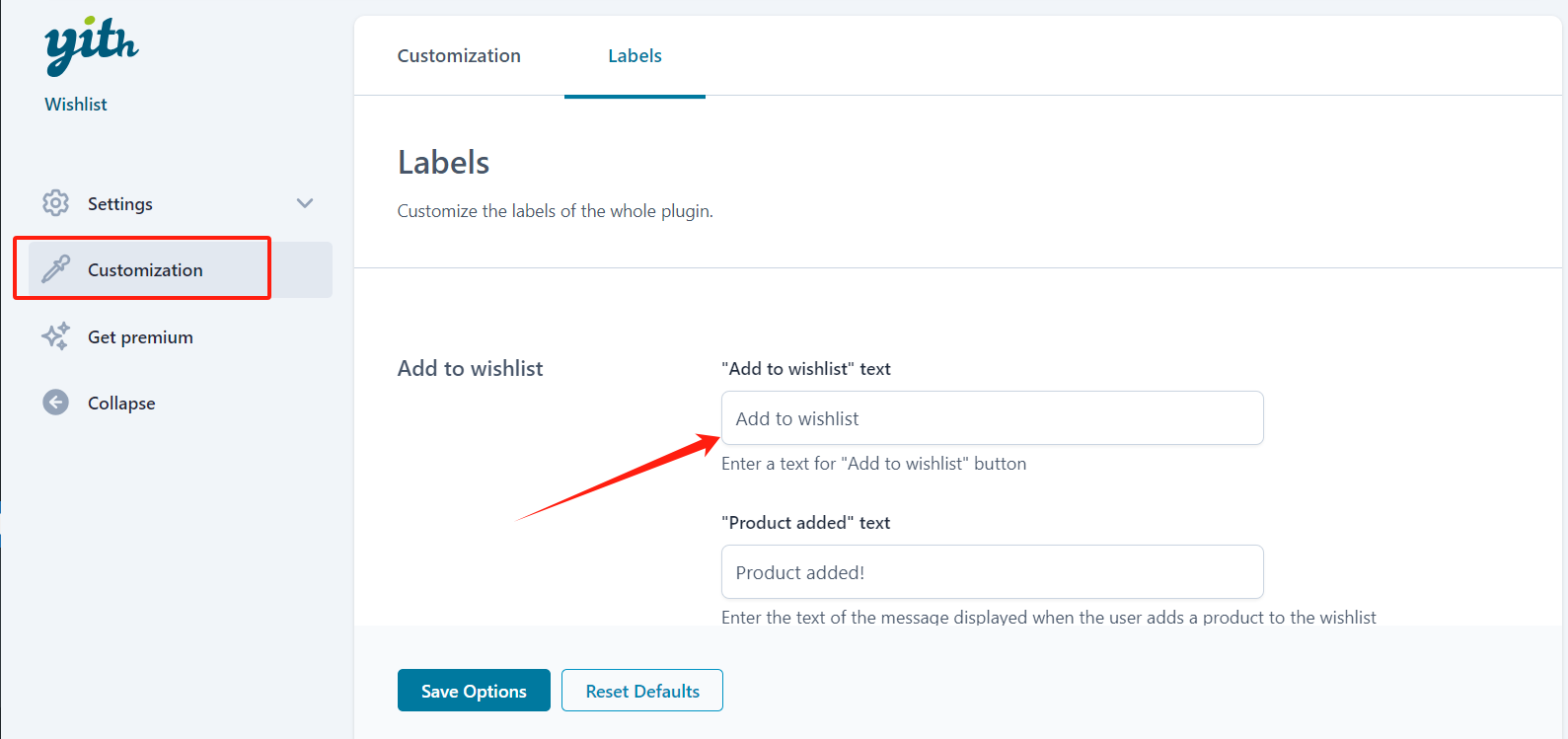The width and height of the screenshot is (1568, 739).
Task: Click the Get premium sparkle icon
Action: pyautogui.click(x=55, y=335)
